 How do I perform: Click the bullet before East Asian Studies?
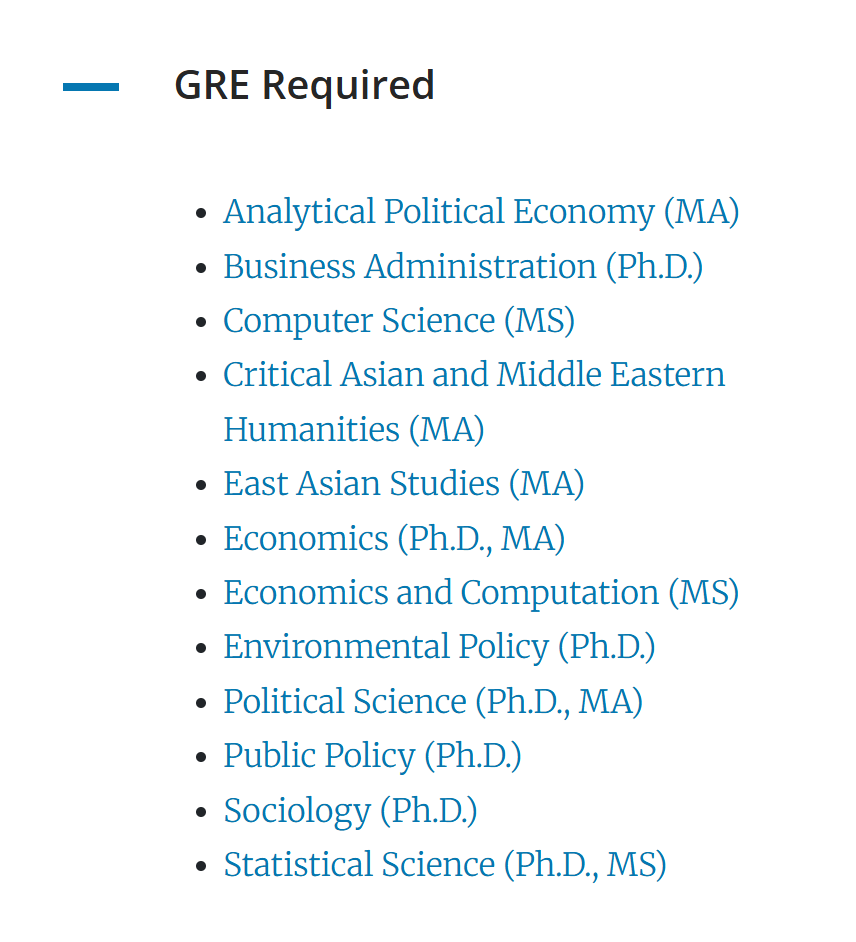click(x=203, y=486)
